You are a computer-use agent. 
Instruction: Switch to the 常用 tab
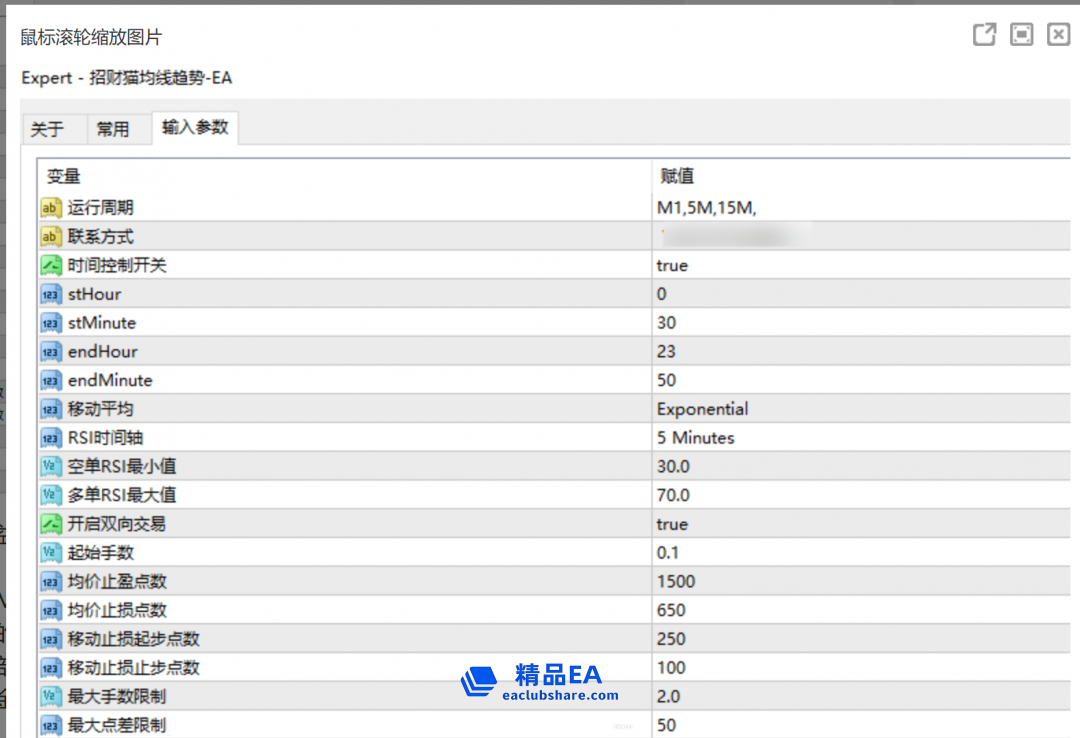click(x=113, y=129)
